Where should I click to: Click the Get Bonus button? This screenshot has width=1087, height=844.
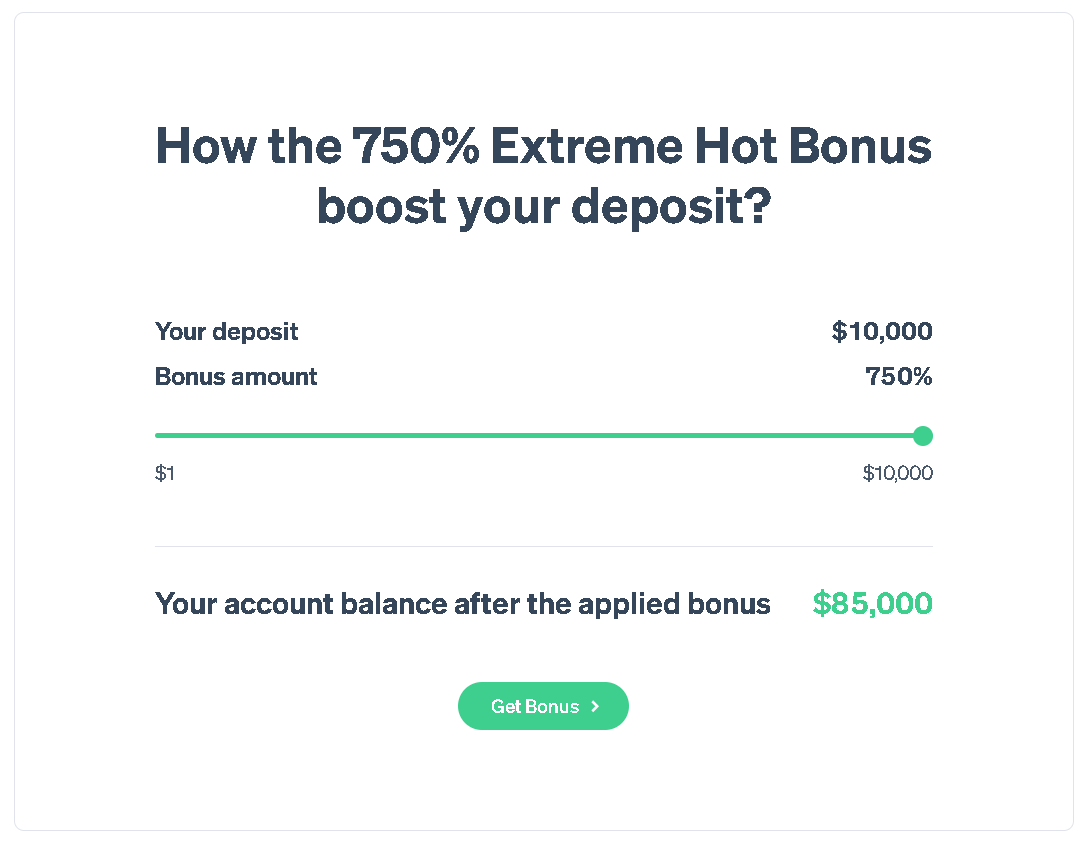point(543,706)
